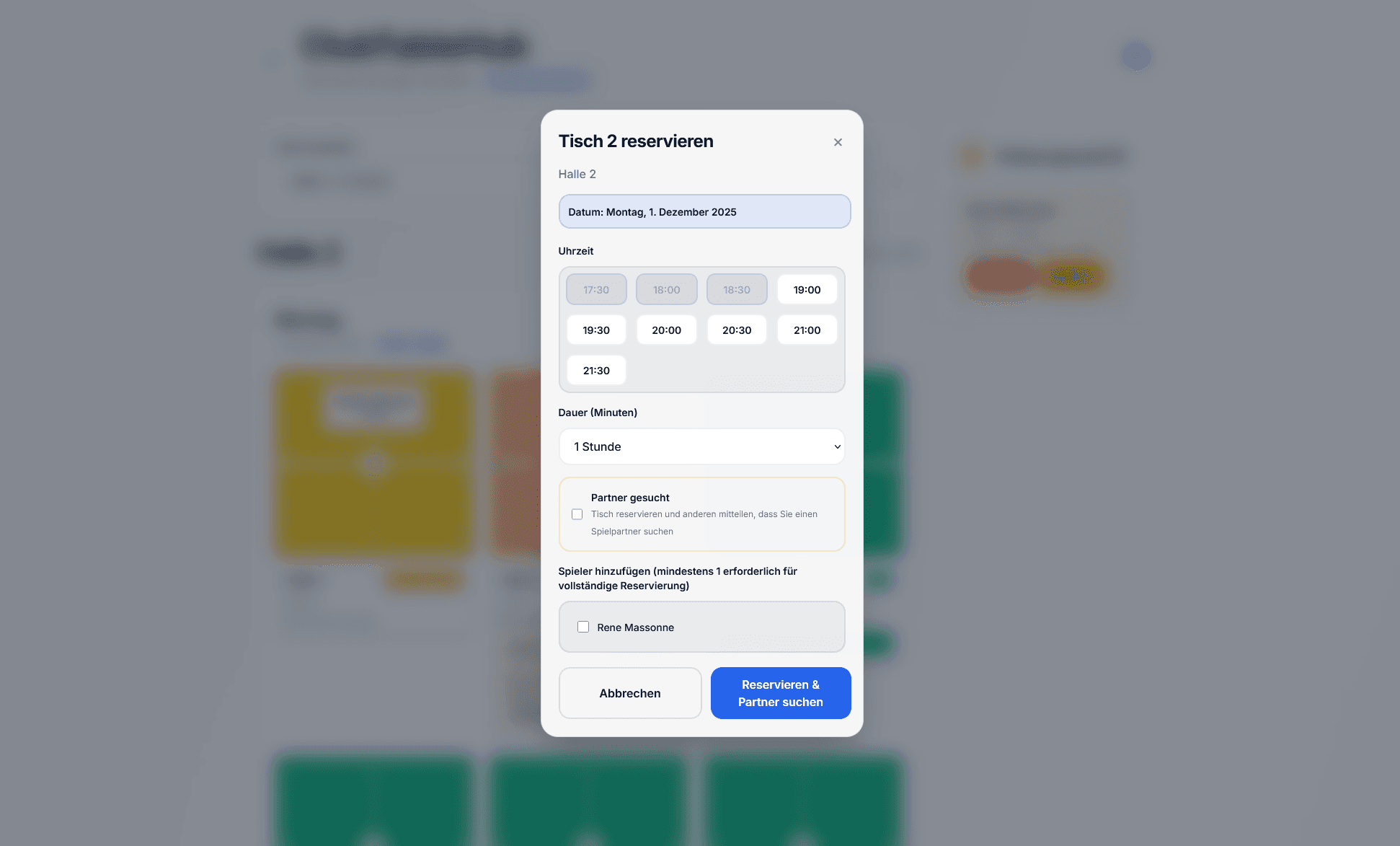Screen dimensions: 1400x846
Task: Select the 19:30 time slot
Action: tap(596, 330)
